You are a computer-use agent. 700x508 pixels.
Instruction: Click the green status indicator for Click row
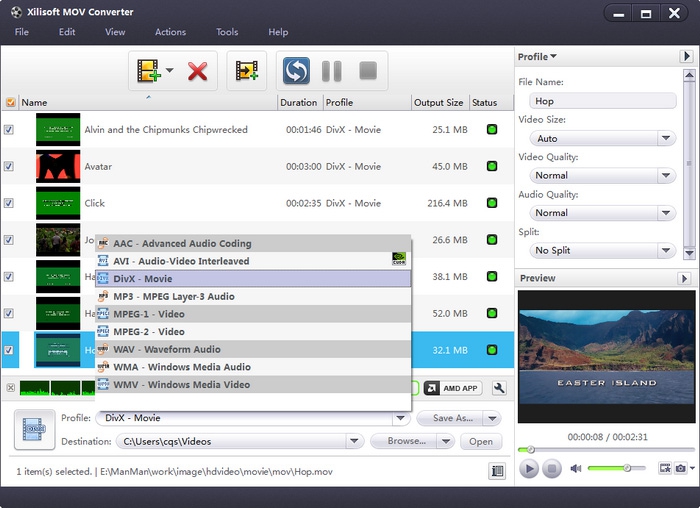tap(492, 203)
